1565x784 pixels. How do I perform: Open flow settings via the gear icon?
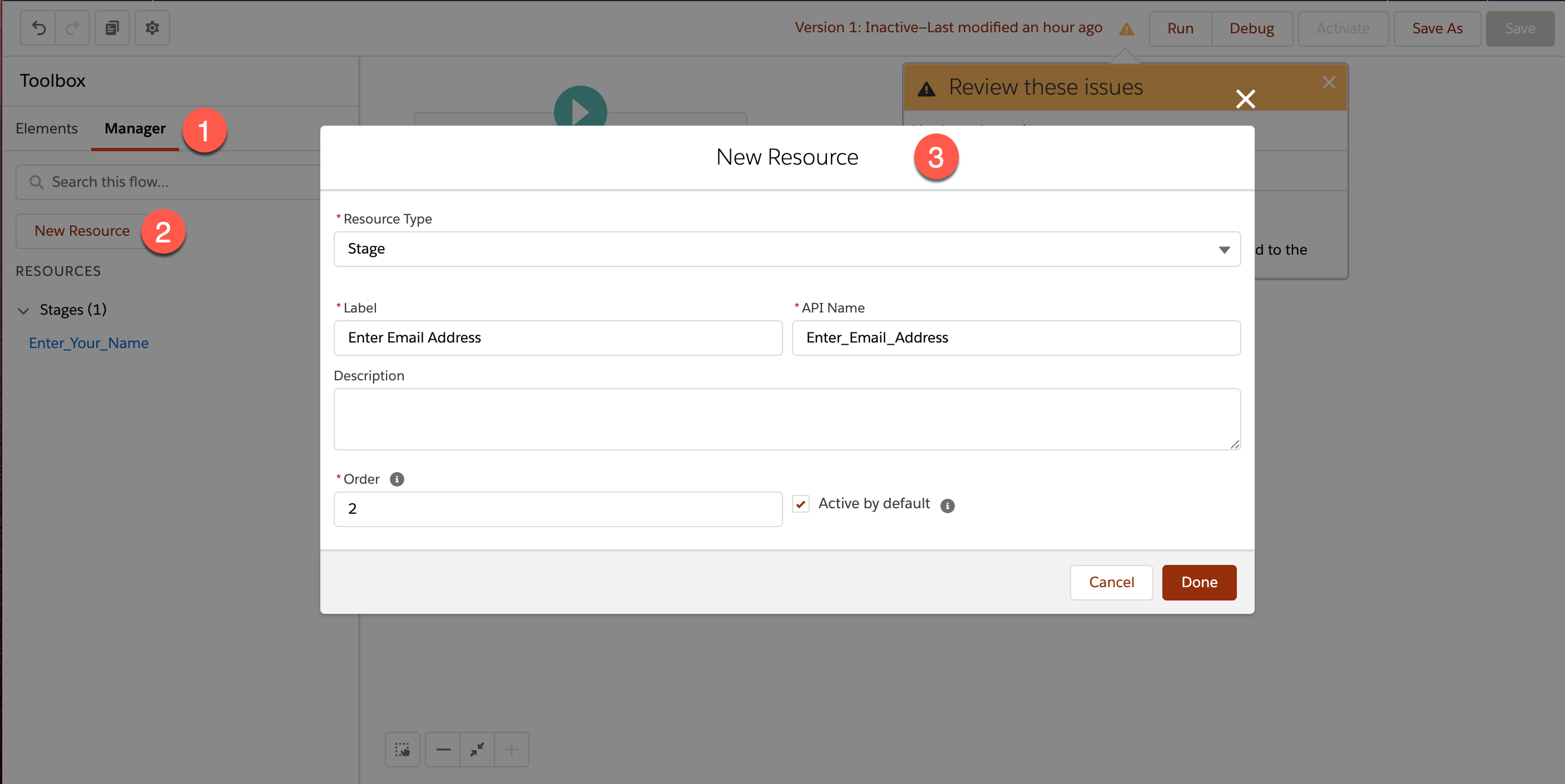[x=152, y=28]
